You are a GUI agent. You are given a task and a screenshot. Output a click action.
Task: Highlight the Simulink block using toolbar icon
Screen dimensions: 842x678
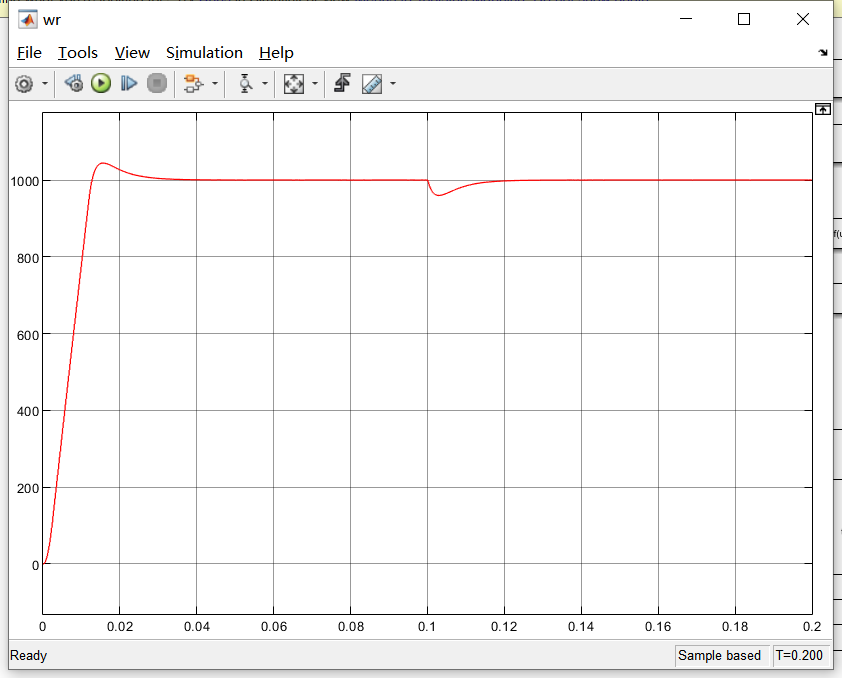coord(194,84)
